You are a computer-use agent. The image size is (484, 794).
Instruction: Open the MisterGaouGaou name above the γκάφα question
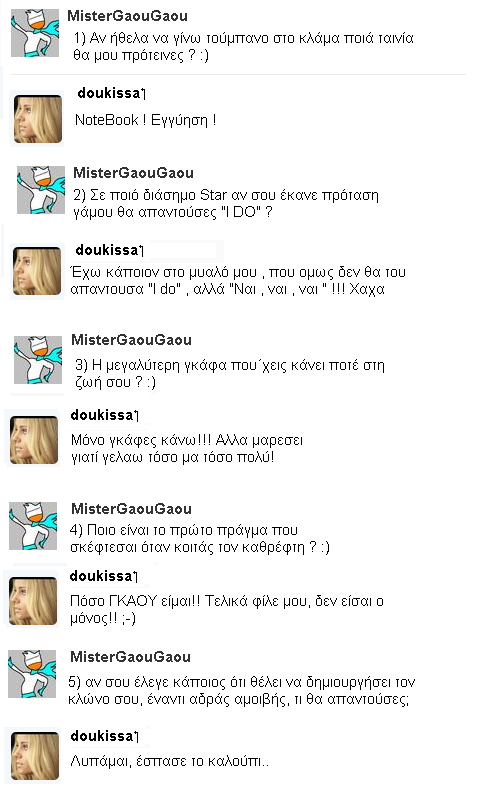[x=131, y=340]
